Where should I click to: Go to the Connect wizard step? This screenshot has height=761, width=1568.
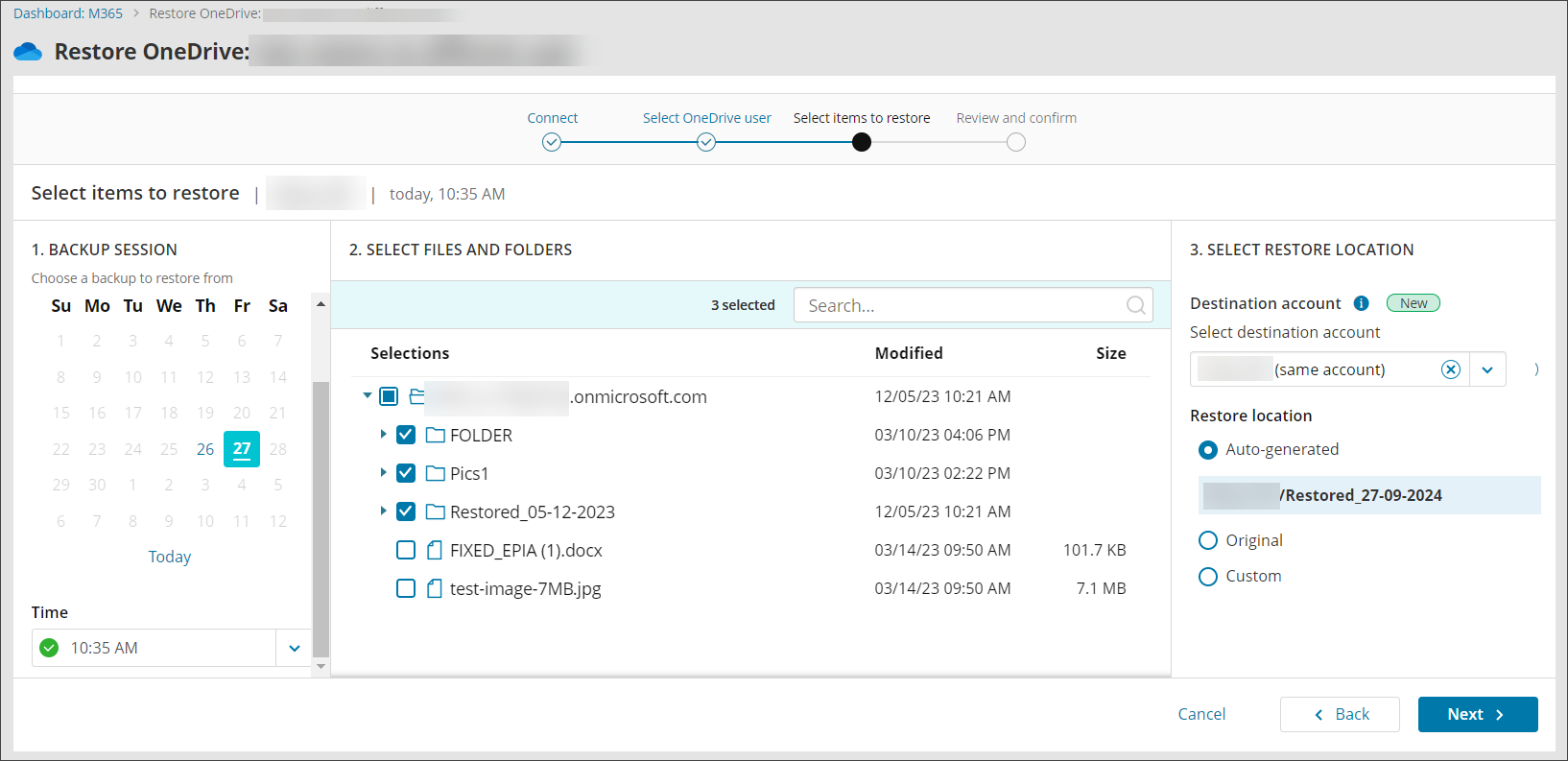pos(552,142)
